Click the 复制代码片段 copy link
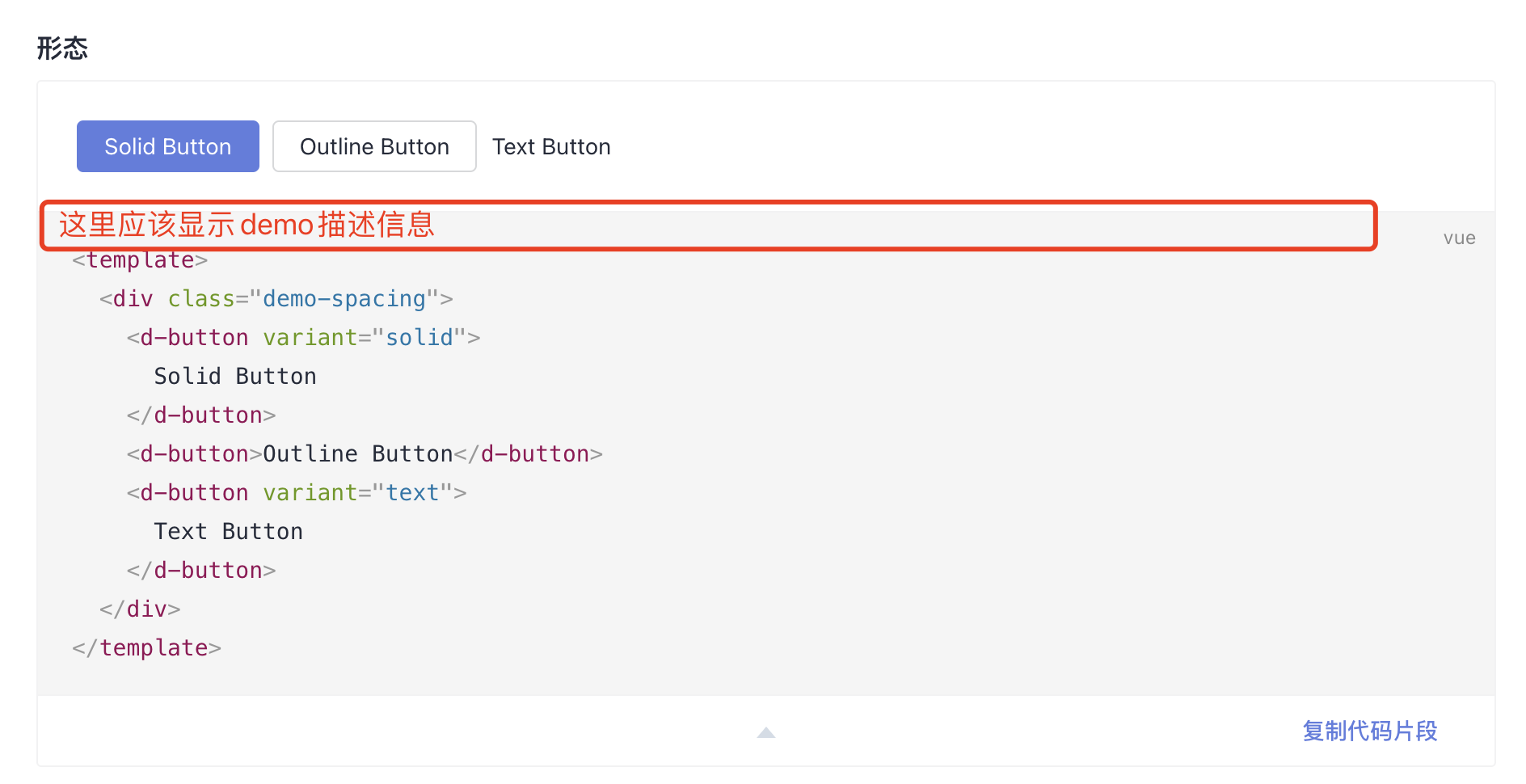Screen dimensions: 1526x784 pyautogui.click(x=1369, y=731)
